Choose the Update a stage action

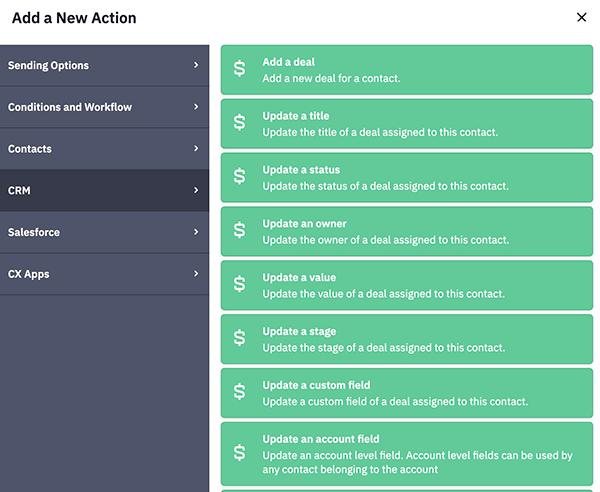(x=407, y=339)
